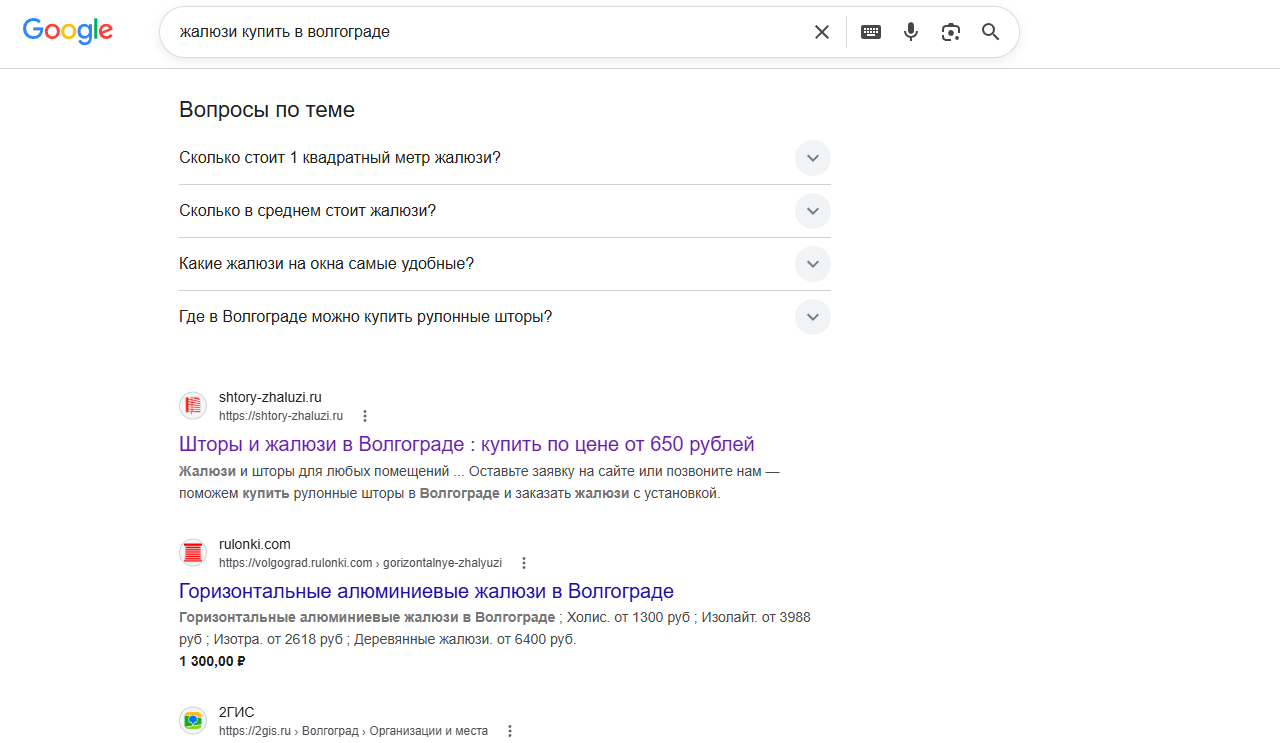The image size is (1280, 743).
Task: Click the volgograd.rulonki.com breadcrumb URL
Action: point(360,563)
